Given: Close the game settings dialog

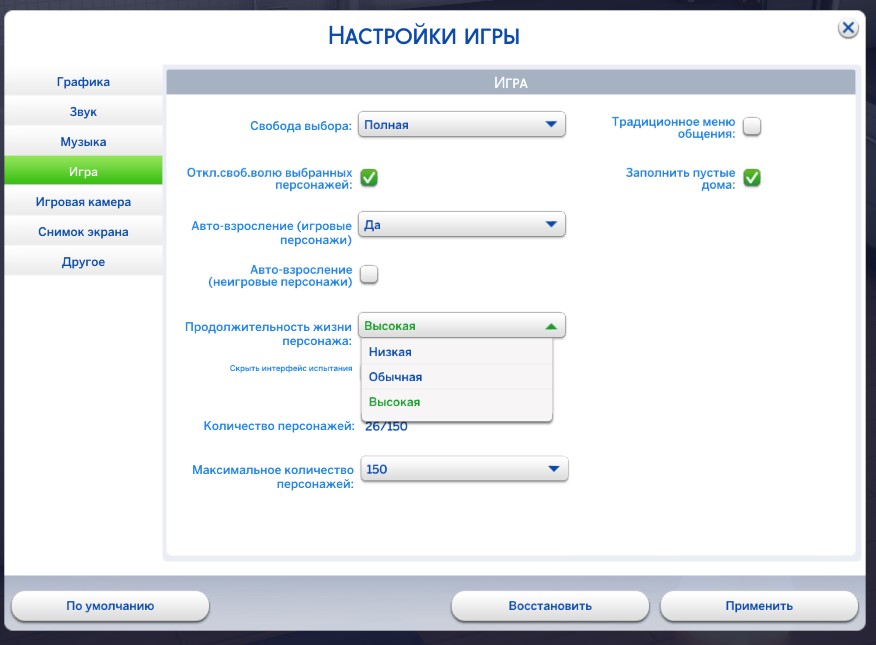Looking at the screenshot, I should tap(847, 29).
